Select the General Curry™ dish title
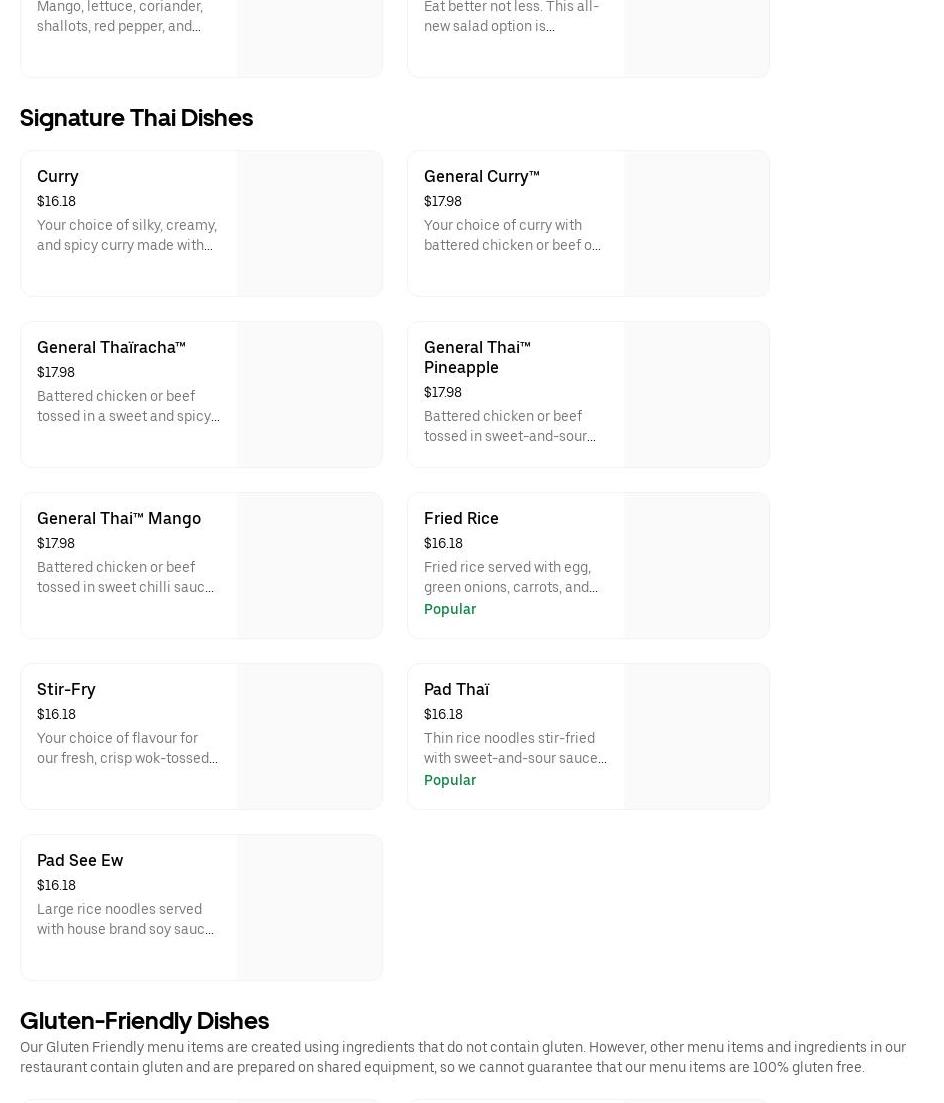 click(481, 177)
